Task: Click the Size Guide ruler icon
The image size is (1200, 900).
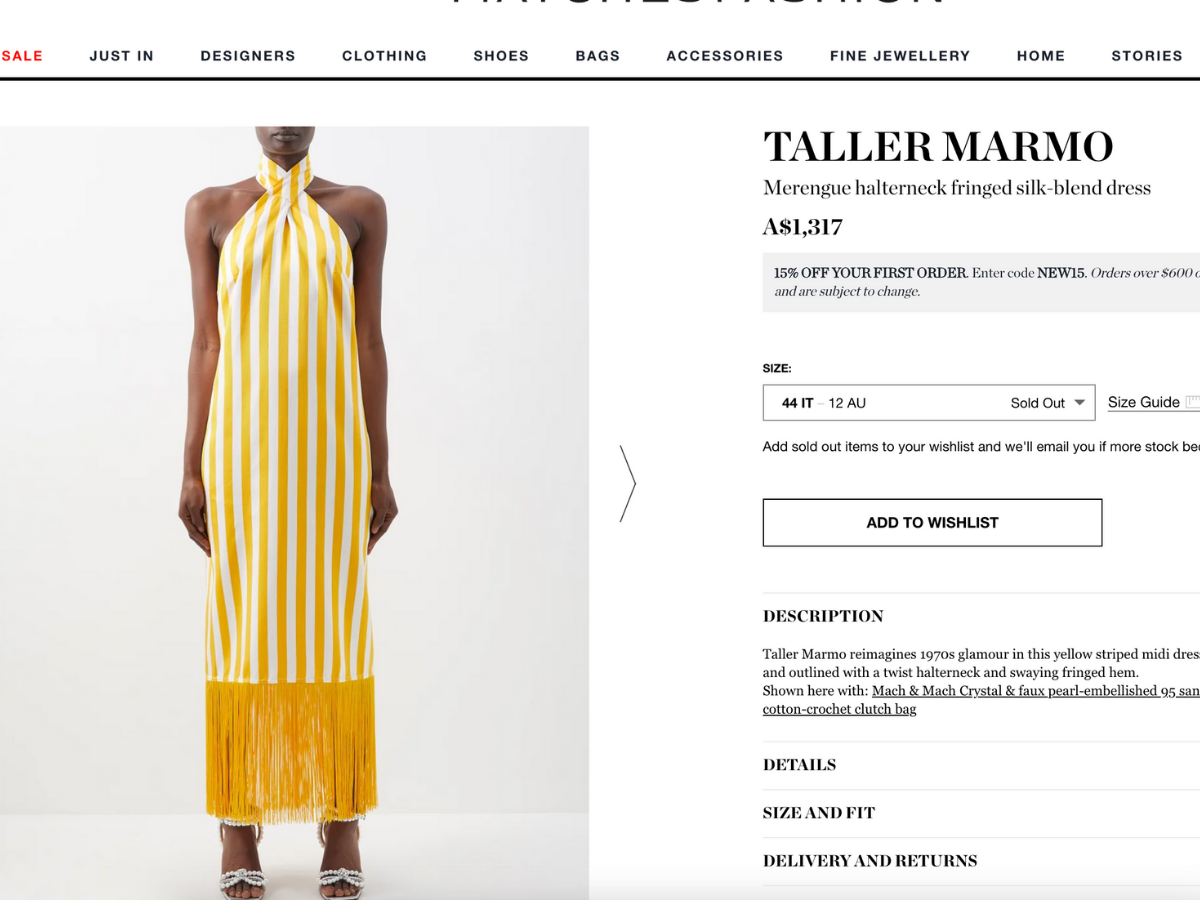Action: (x=1192, y=402)
